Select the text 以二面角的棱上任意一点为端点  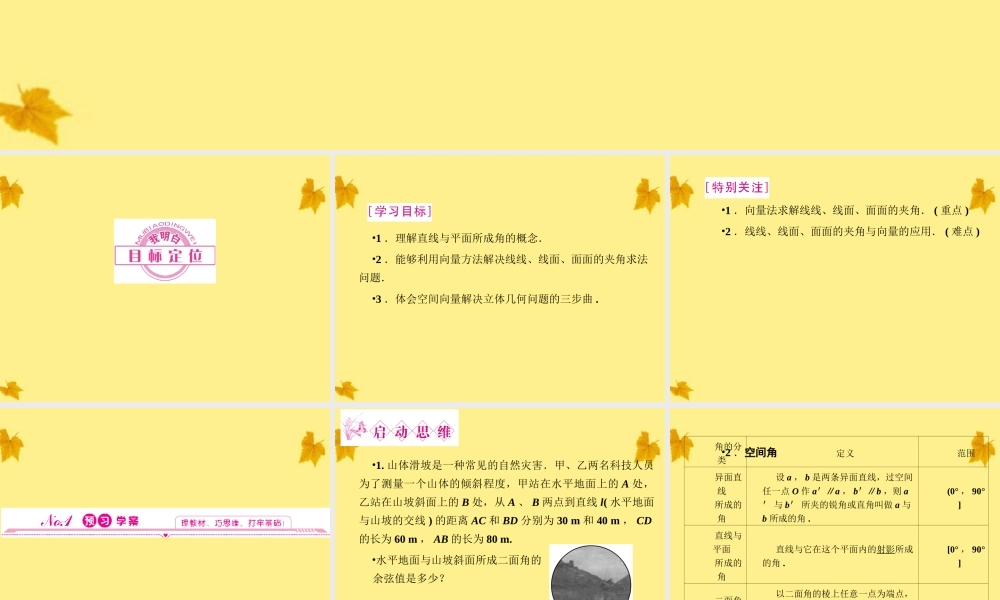[x=842, y=594]
